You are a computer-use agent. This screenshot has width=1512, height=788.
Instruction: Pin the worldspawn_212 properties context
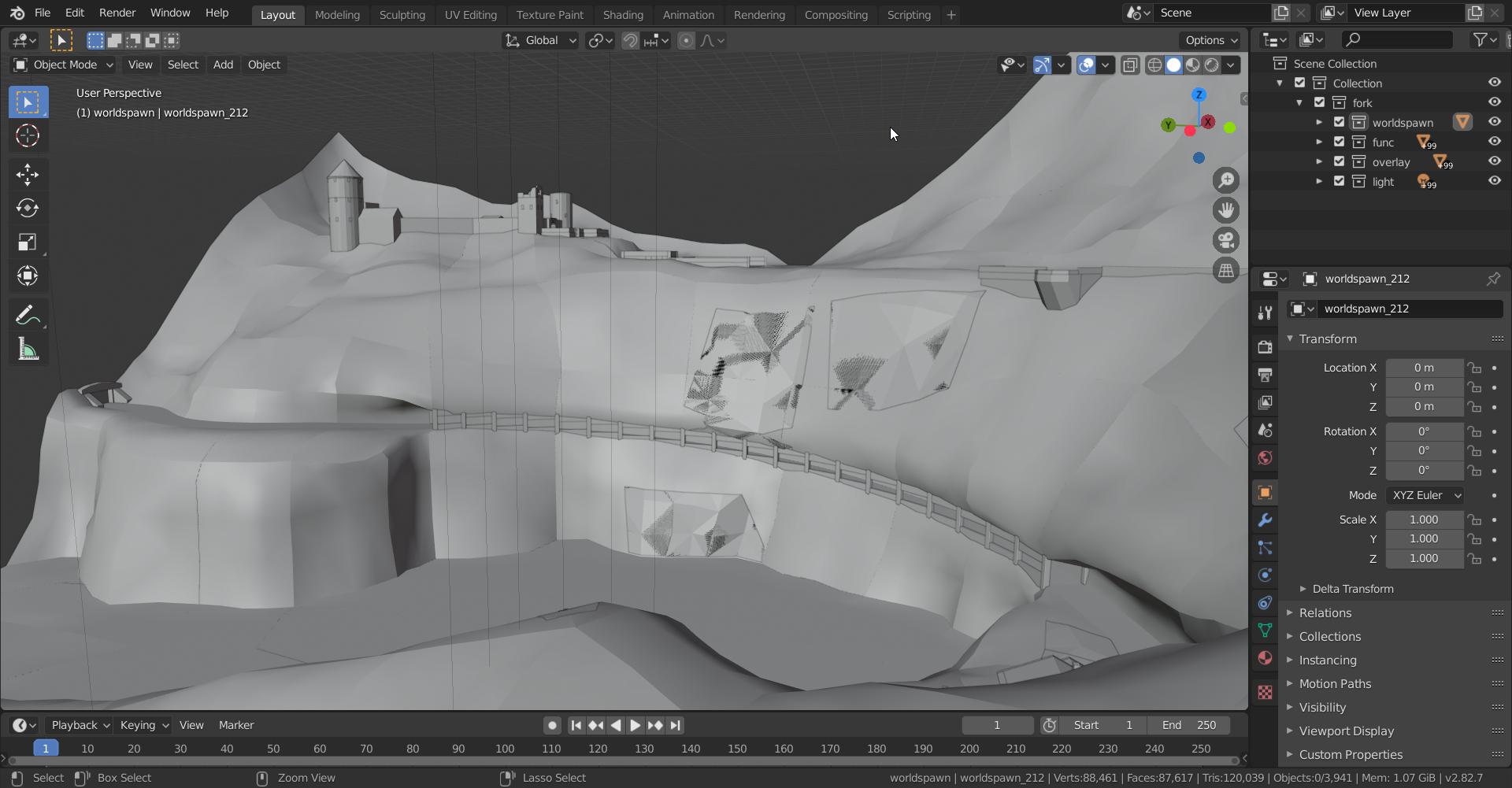pos(1493,279)
